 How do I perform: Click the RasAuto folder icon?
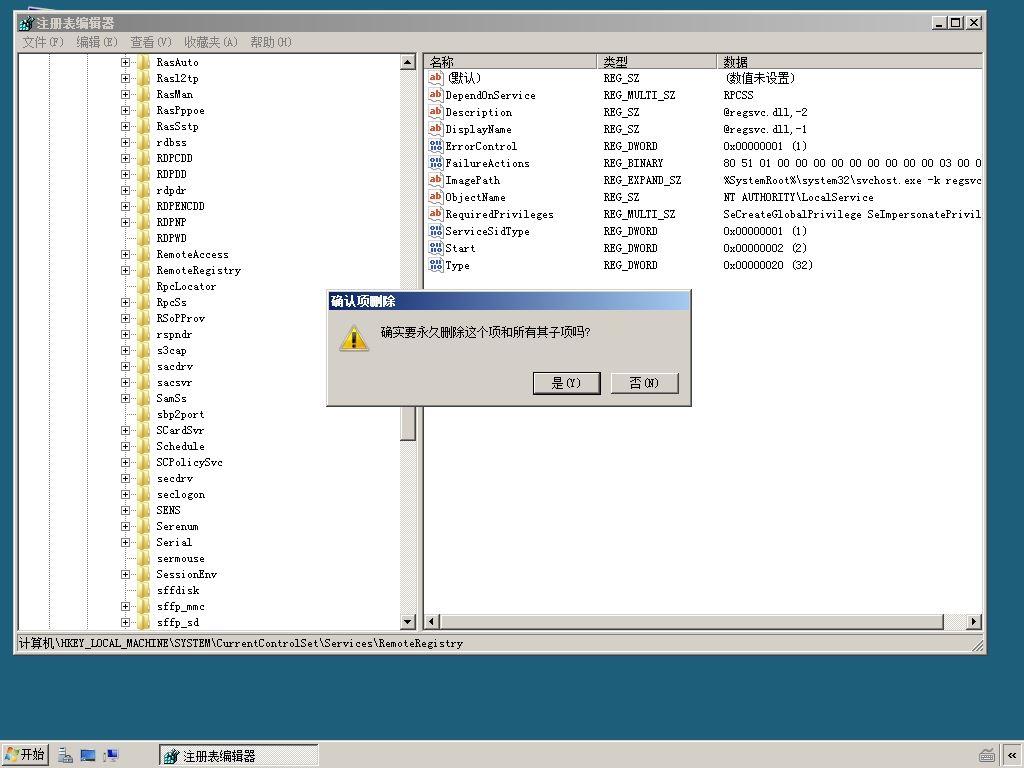(144, 62)
